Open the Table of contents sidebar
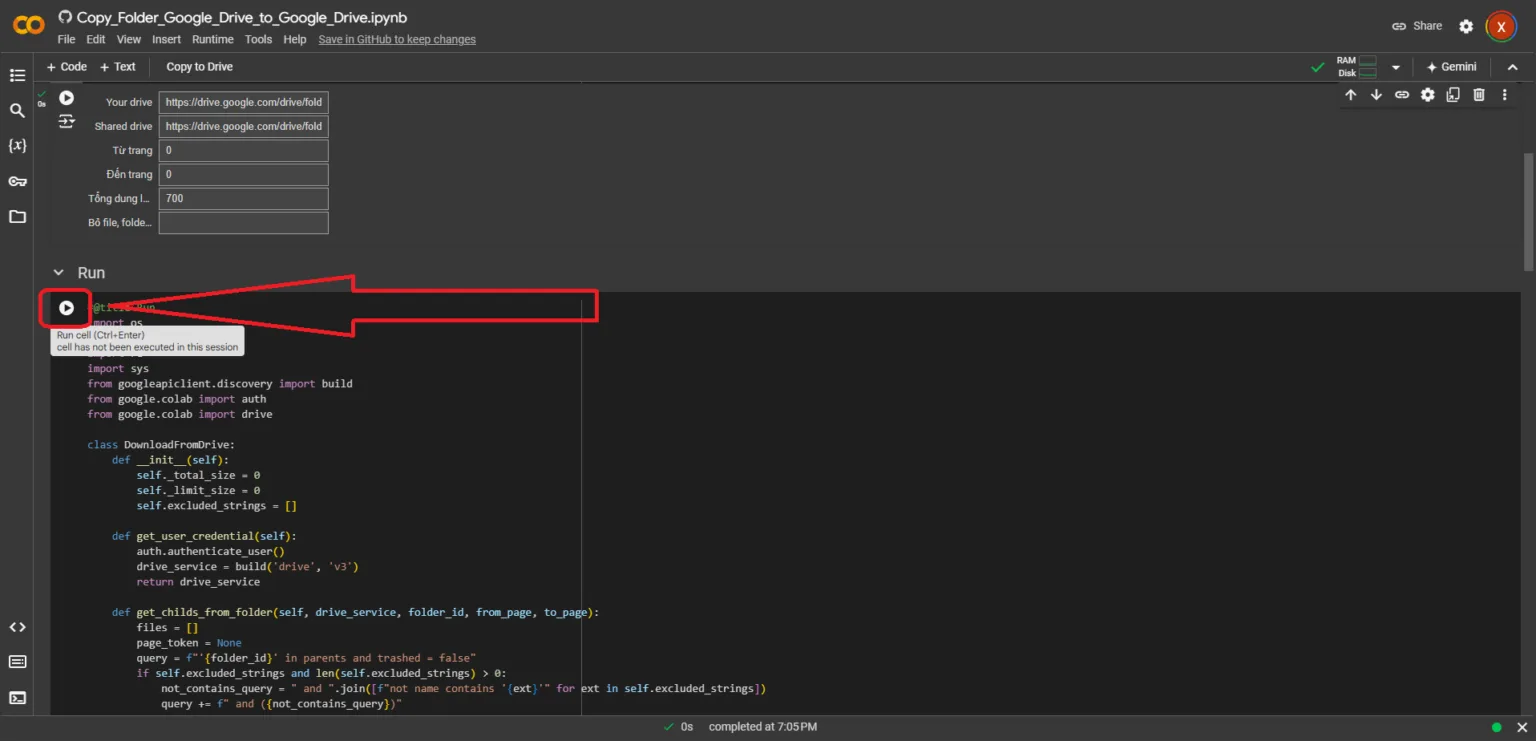Image resolution: width=1536 pixels, height=741 pixels. click(x=17, y=75)
